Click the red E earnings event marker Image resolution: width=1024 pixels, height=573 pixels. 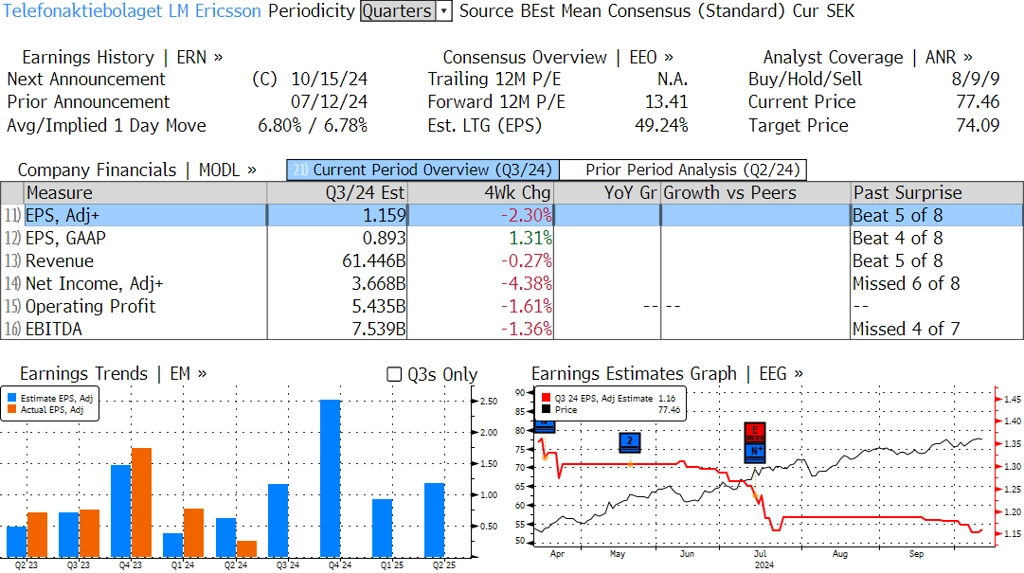click(755, 431)
